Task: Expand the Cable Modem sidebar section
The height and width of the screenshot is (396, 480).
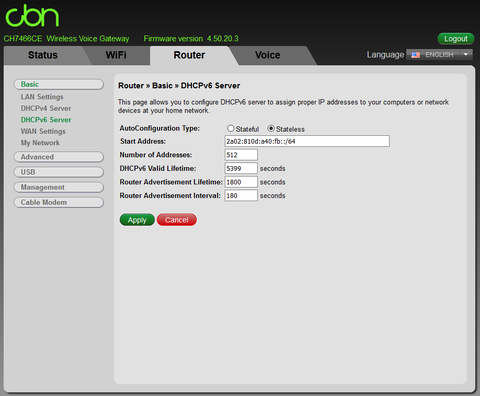Action: point(59,202)
